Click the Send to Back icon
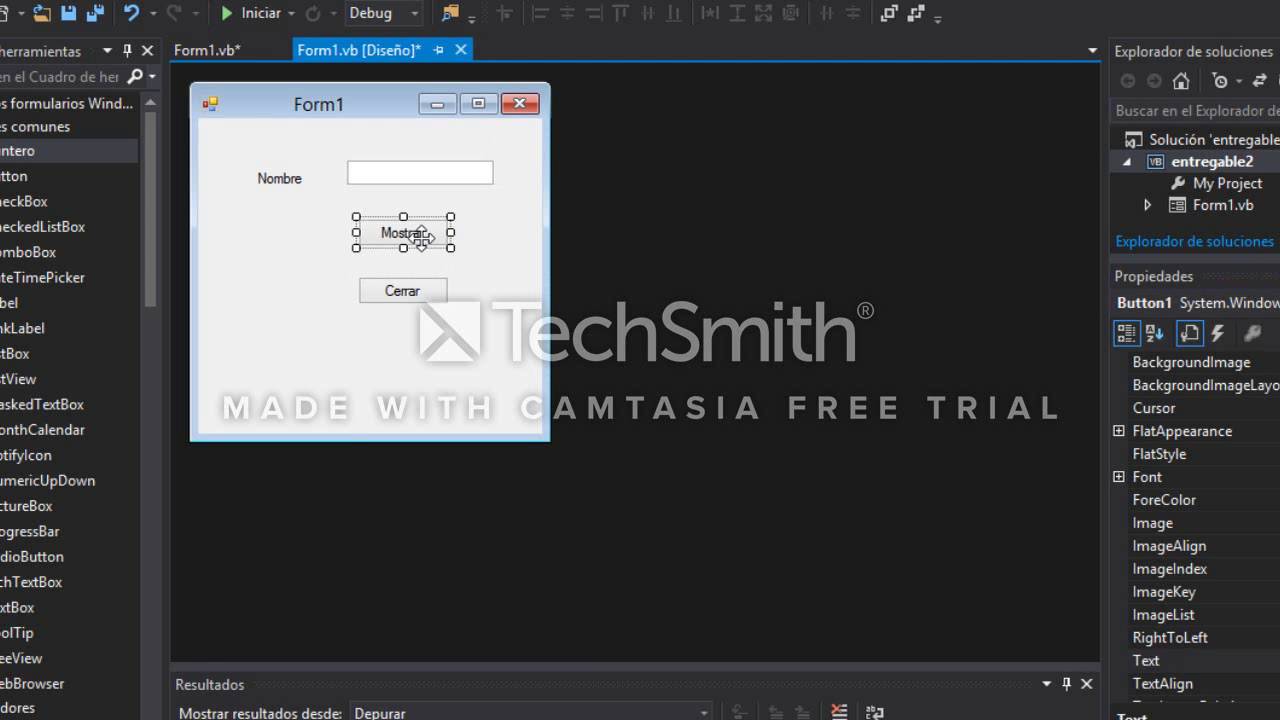Screen dimensions: 1280x720 click(x=915, y=13)
